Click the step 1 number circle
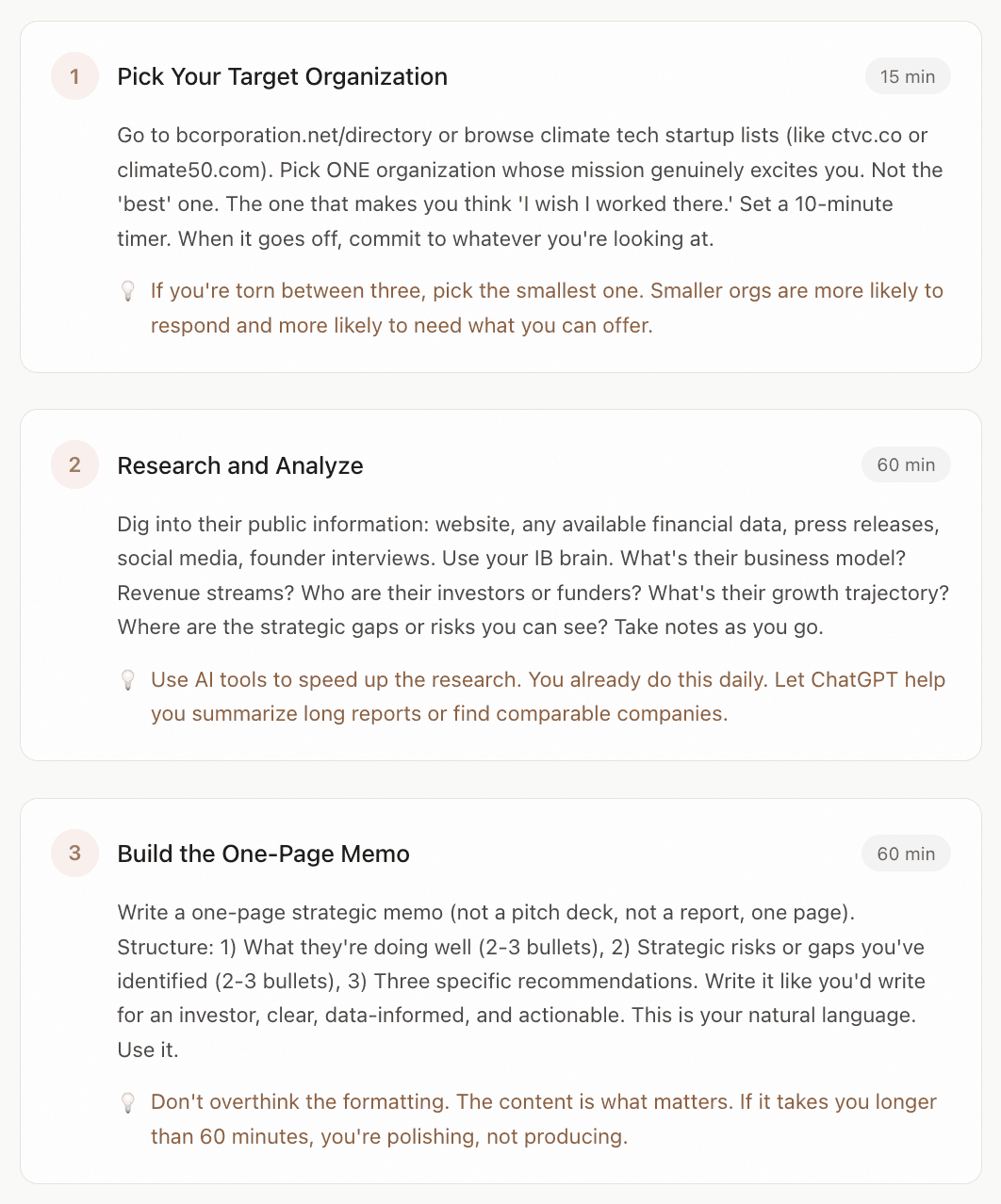The width and height of the screenshot is (1001, 1204). click(x=74, y=76)
